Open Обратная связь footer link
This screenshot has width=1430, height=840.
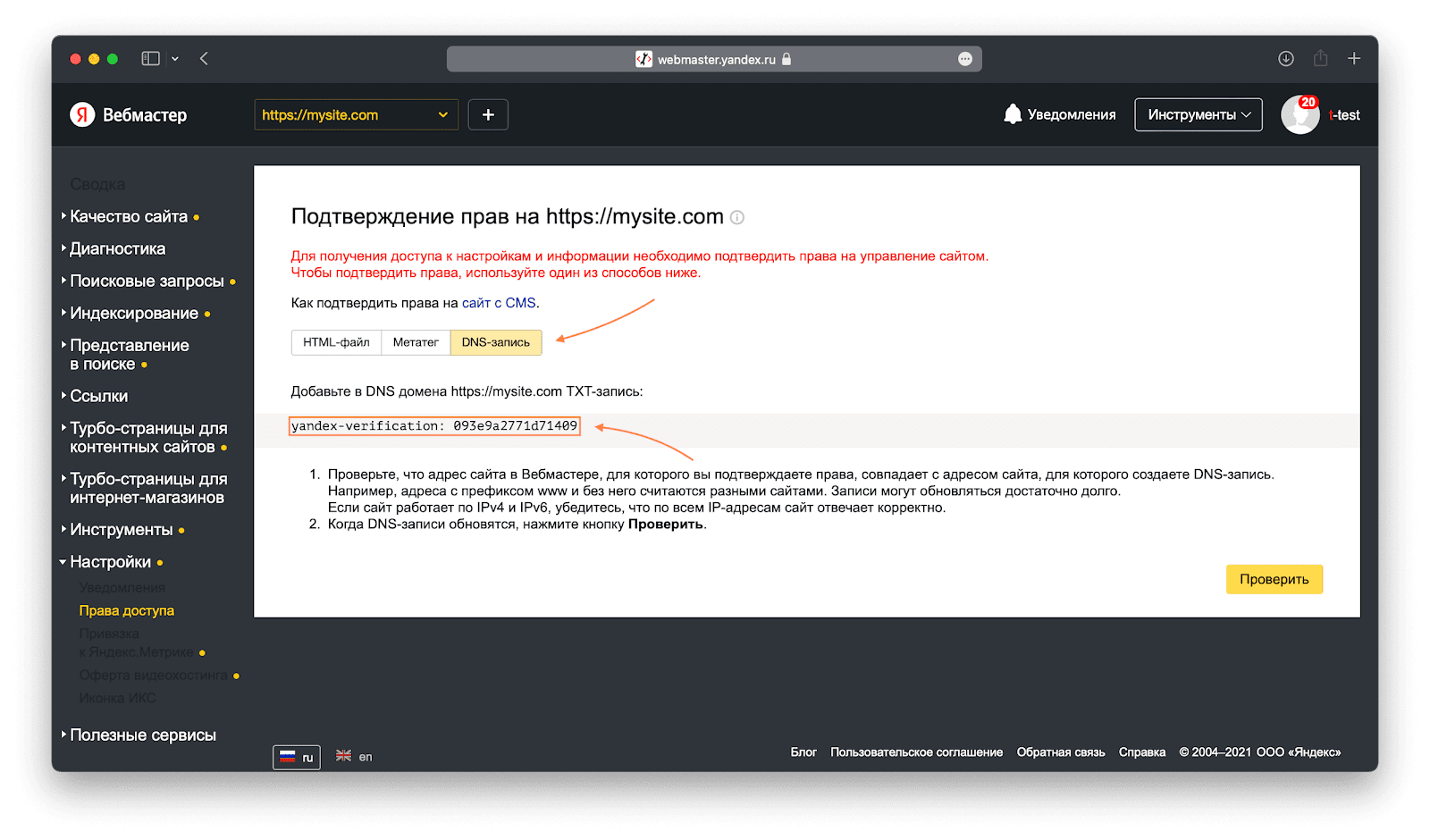[x=1061, y=752]
